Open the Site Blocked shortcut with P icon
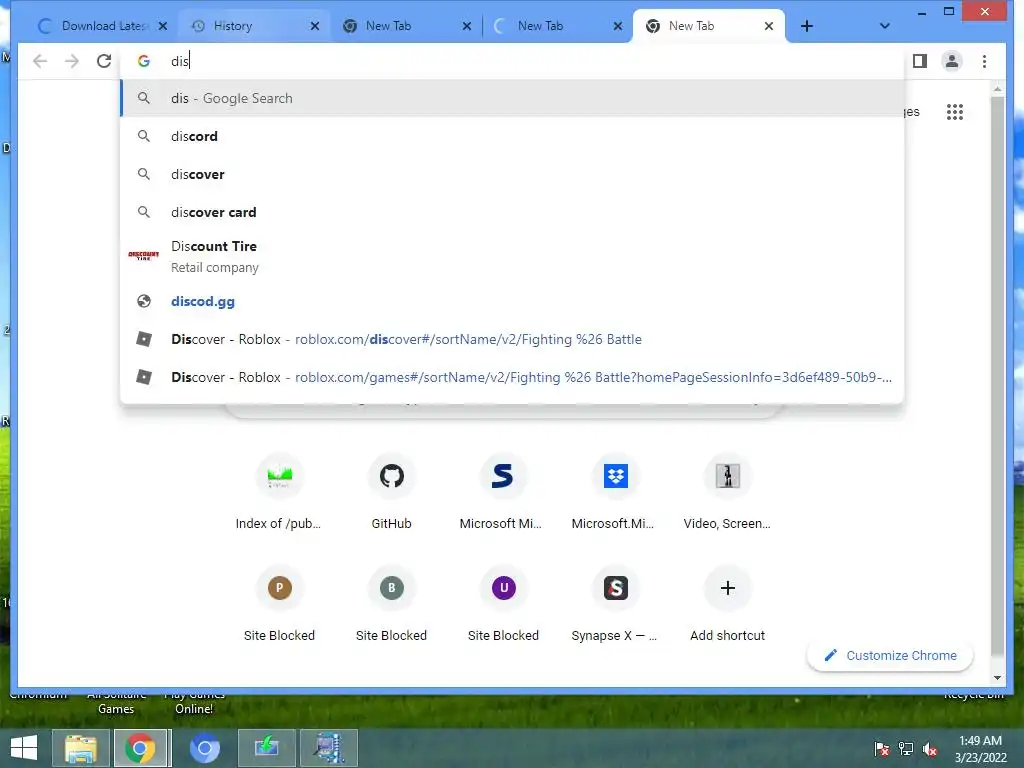Viewport: 1024px width, 768px height. 279,605
